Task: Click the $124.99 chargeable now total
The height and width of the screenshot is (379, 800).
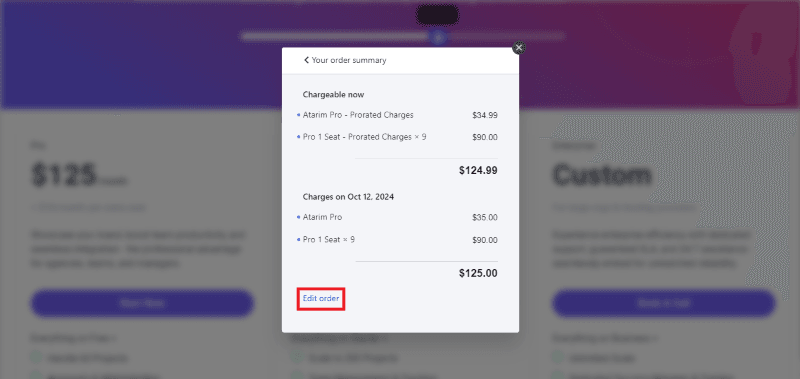Action: click(478, 170)
